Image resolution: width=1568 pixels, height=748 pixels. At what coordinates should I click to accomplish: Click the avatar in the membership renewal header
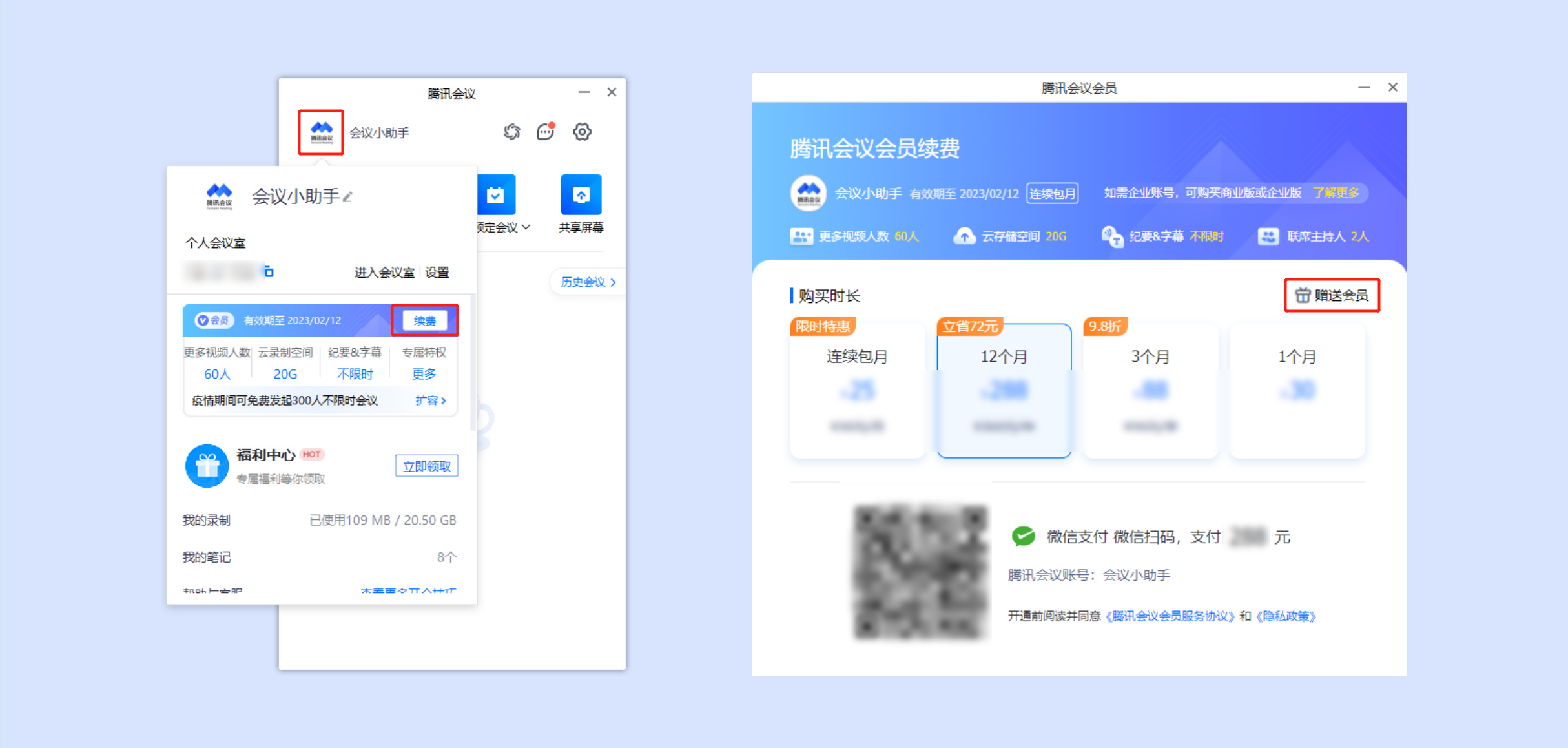pos(809,193)
